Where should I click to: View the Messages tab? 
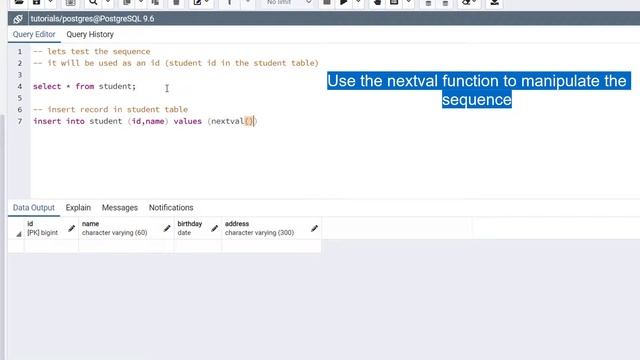(120, 207)
